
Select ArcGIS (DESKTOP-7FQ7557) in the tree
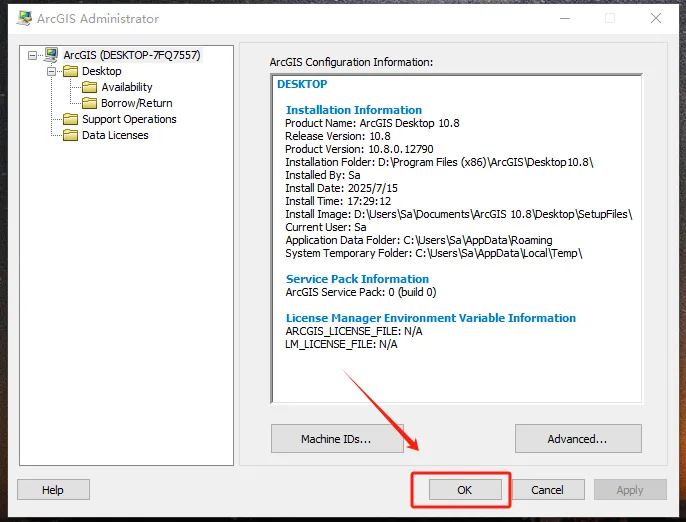tap(132, 55)
